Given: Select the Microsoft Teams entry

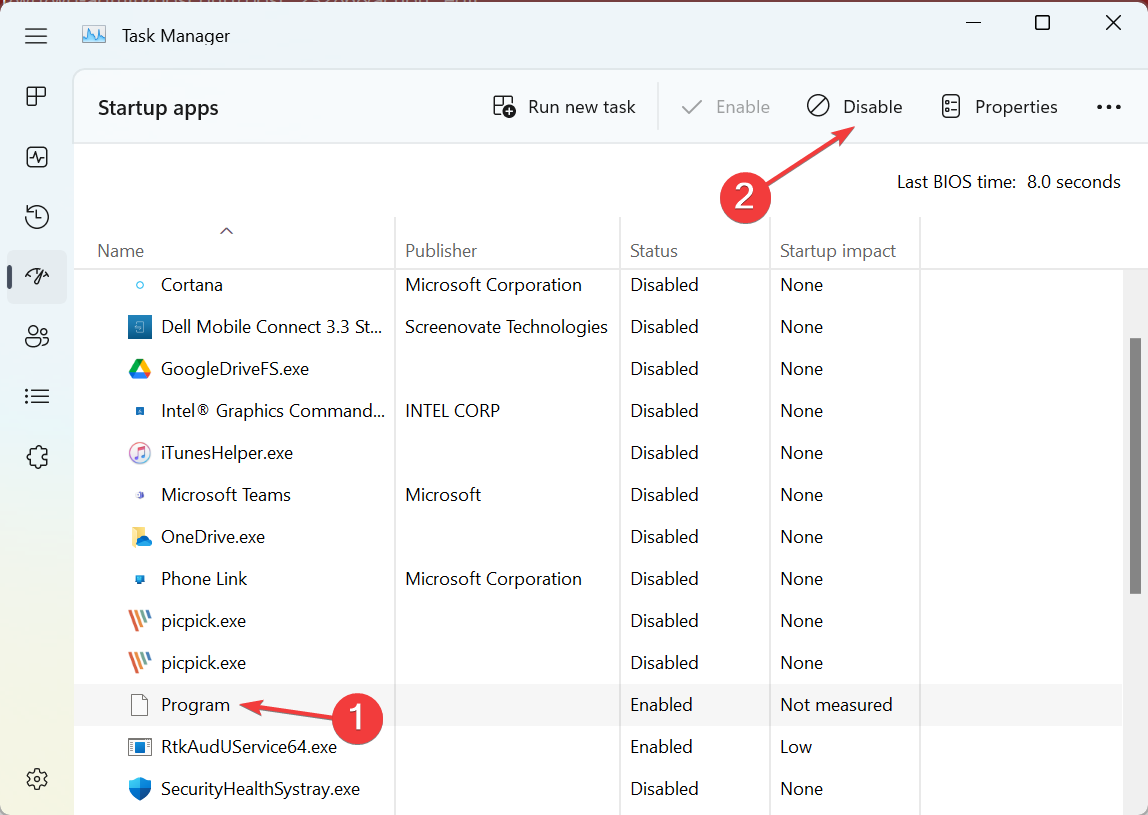Looking at the screenshot, I should [x=226, y=495].
